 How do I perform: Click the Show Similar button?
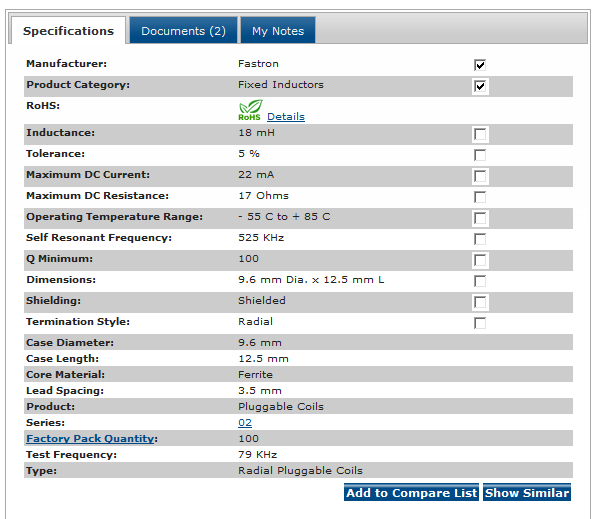pyautogui.click(x=527, y=492)
